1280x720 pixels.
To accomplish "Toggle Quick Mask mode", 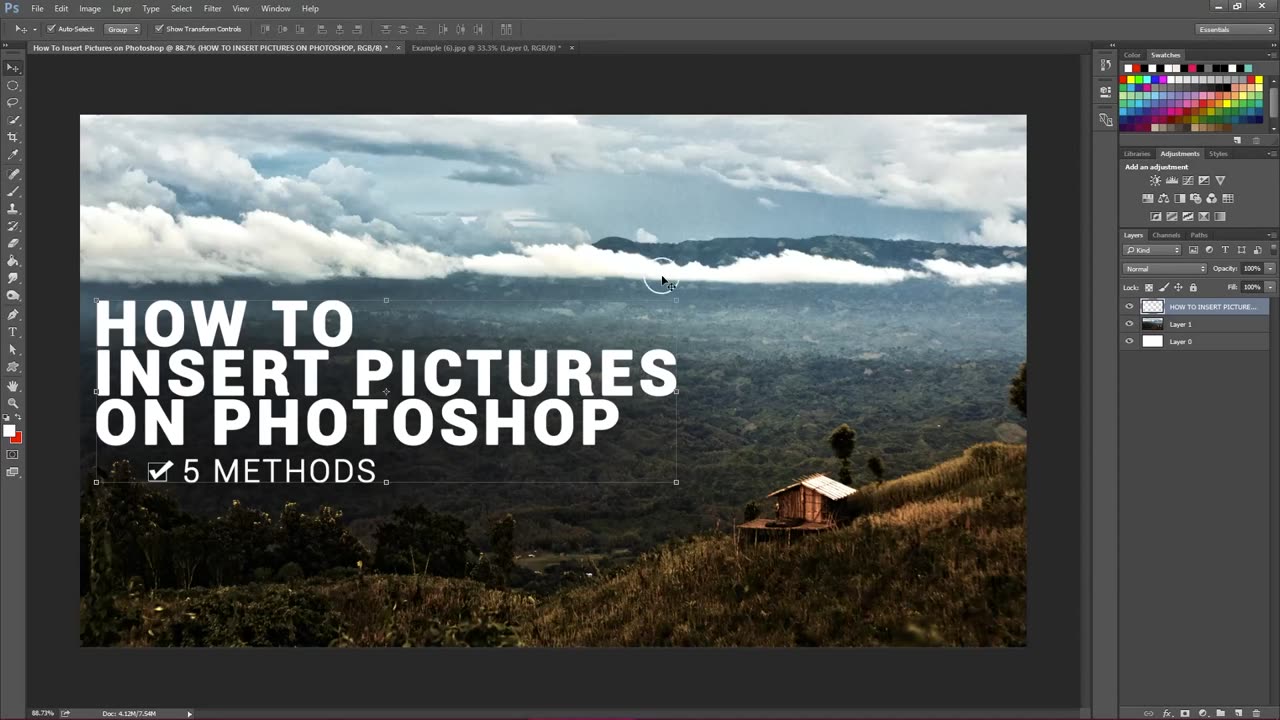I will tap(13, 454).
